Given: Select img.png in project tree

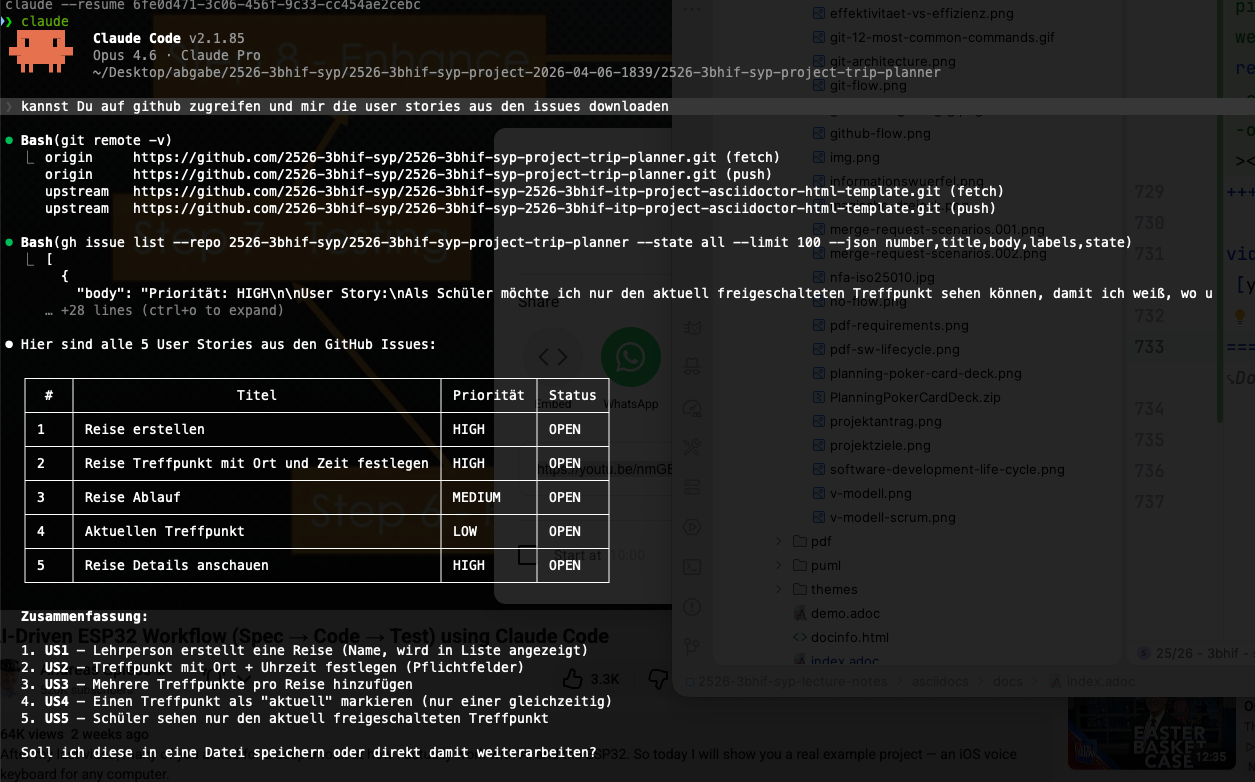Looking at the screenshot, I should tap(855, 157).
